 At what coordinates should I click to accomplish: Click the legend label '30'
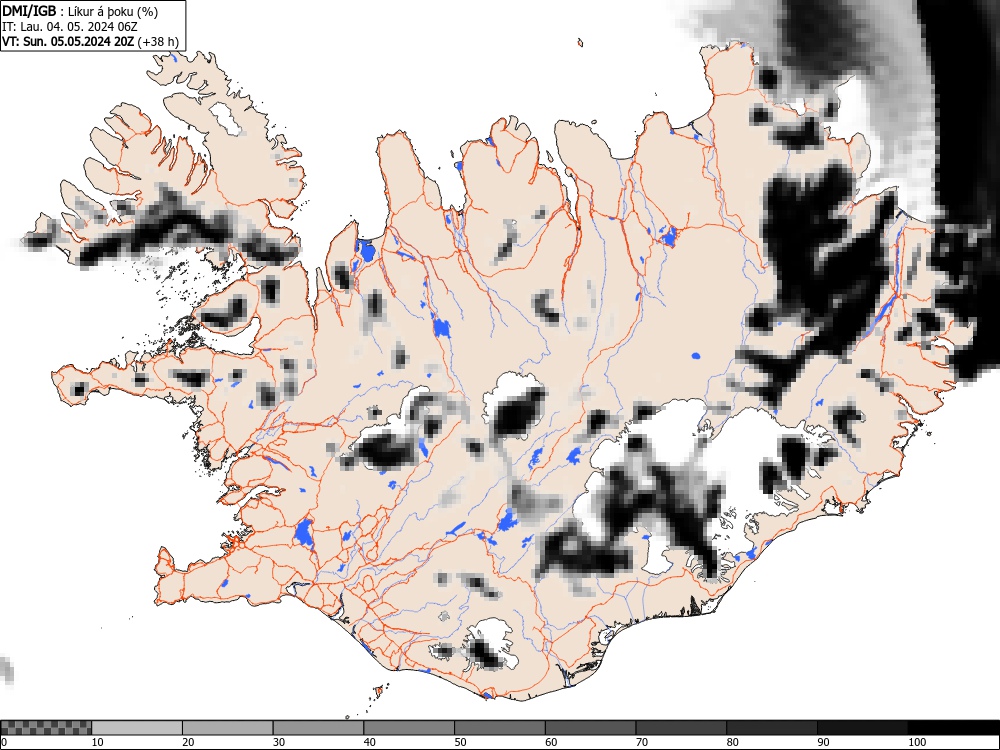(x=279, y=742)
